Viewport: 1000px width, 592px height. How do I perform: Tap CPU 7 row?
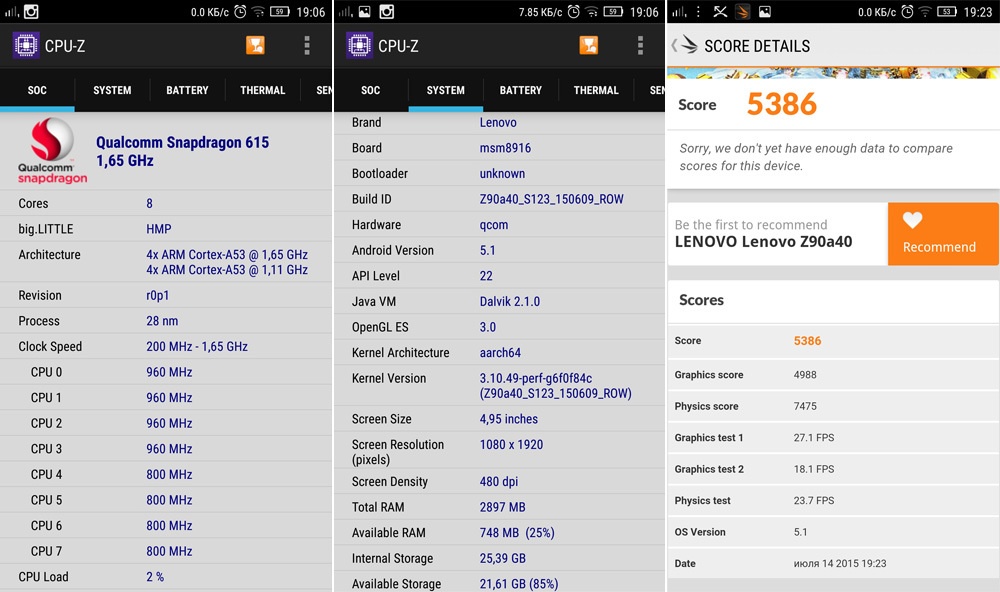tap(166, 551)
